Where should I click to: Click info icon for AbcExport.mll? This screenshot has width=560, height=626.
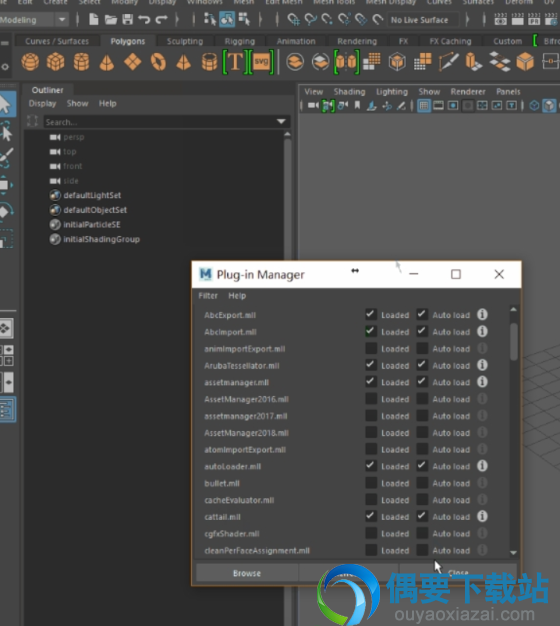click(x=482, y=315)
